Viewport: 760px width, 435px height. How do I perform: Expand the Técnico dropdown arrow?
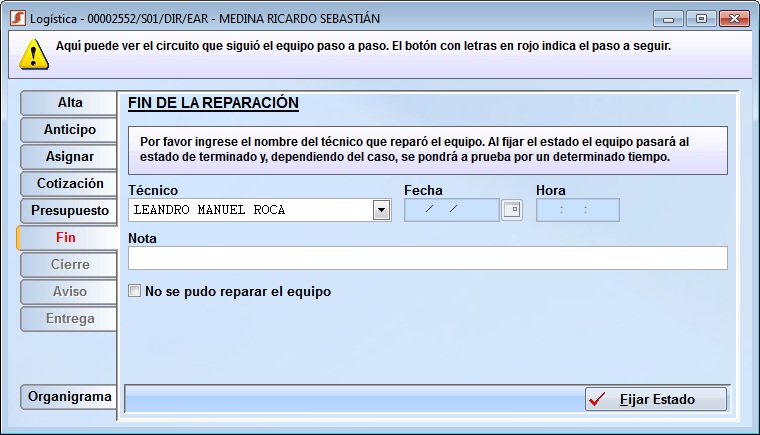tap(381, 210)
